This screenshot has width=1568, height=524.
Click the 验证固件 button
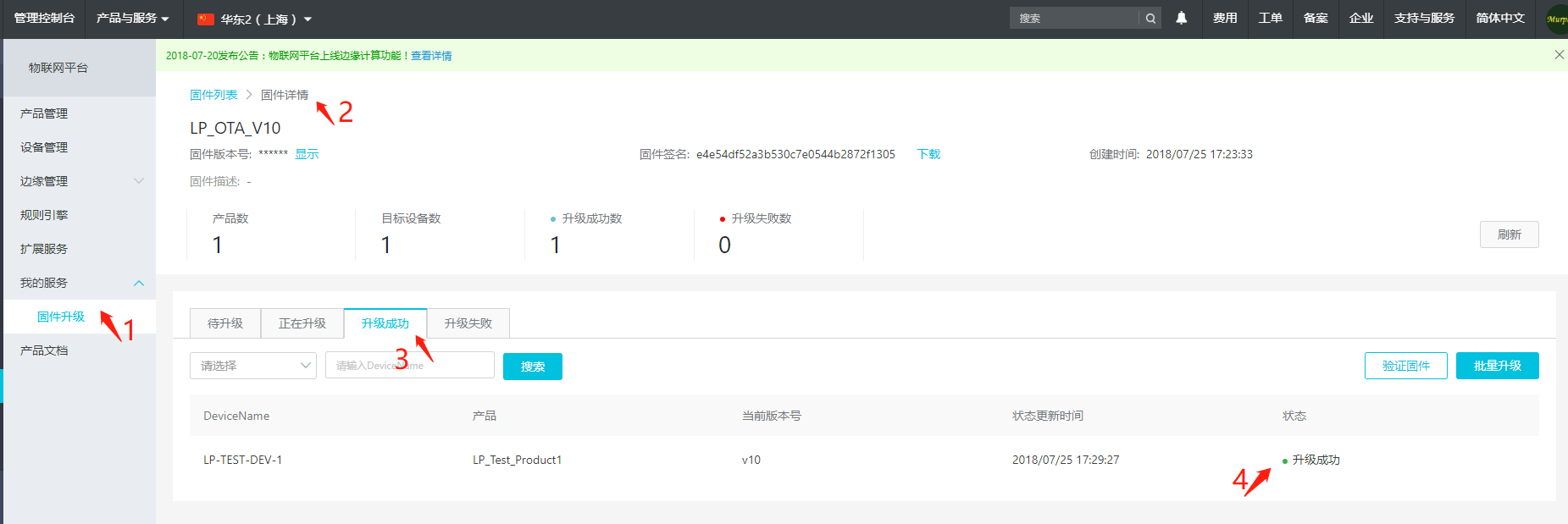tap(1405, 366)
